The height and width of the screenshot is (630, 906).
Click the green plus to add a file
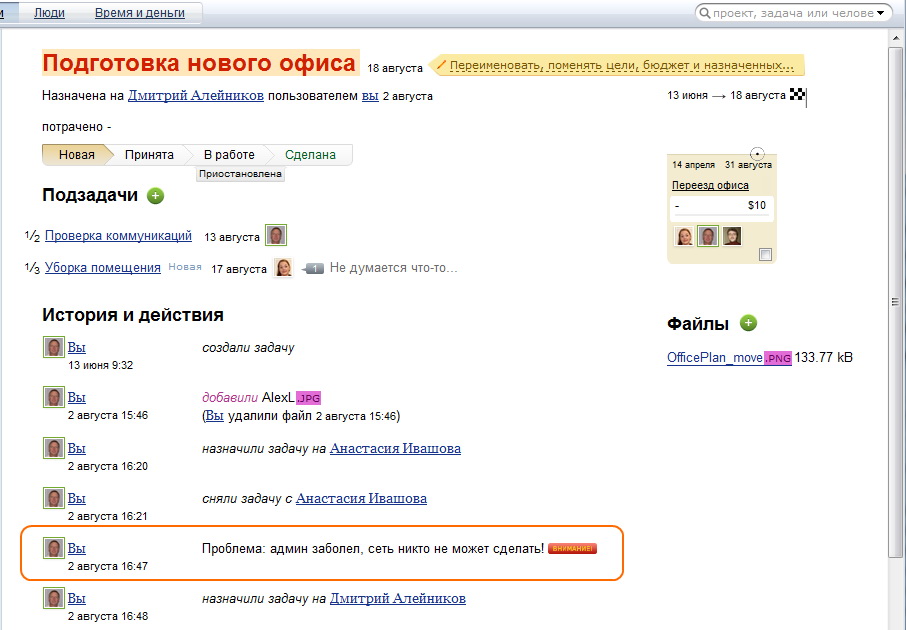point(748,323)
